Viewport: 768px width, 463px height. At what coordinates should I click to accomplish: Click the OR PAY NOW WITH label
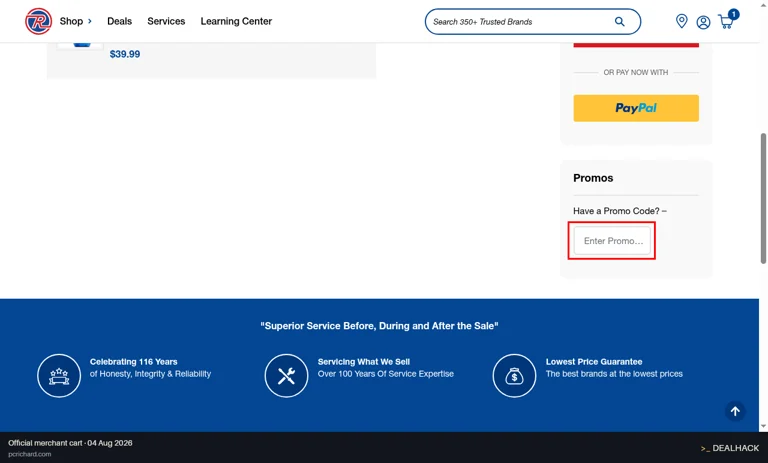coord(636,73)
